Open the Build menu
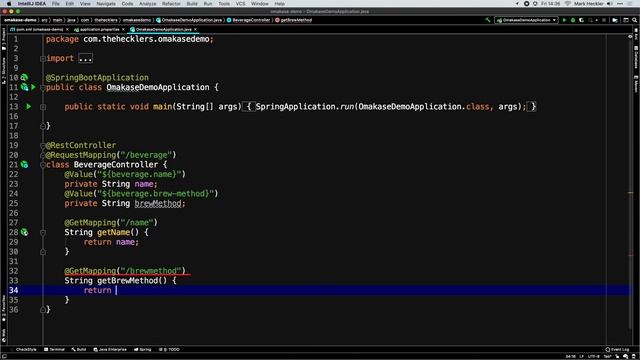 pos(192,4)
